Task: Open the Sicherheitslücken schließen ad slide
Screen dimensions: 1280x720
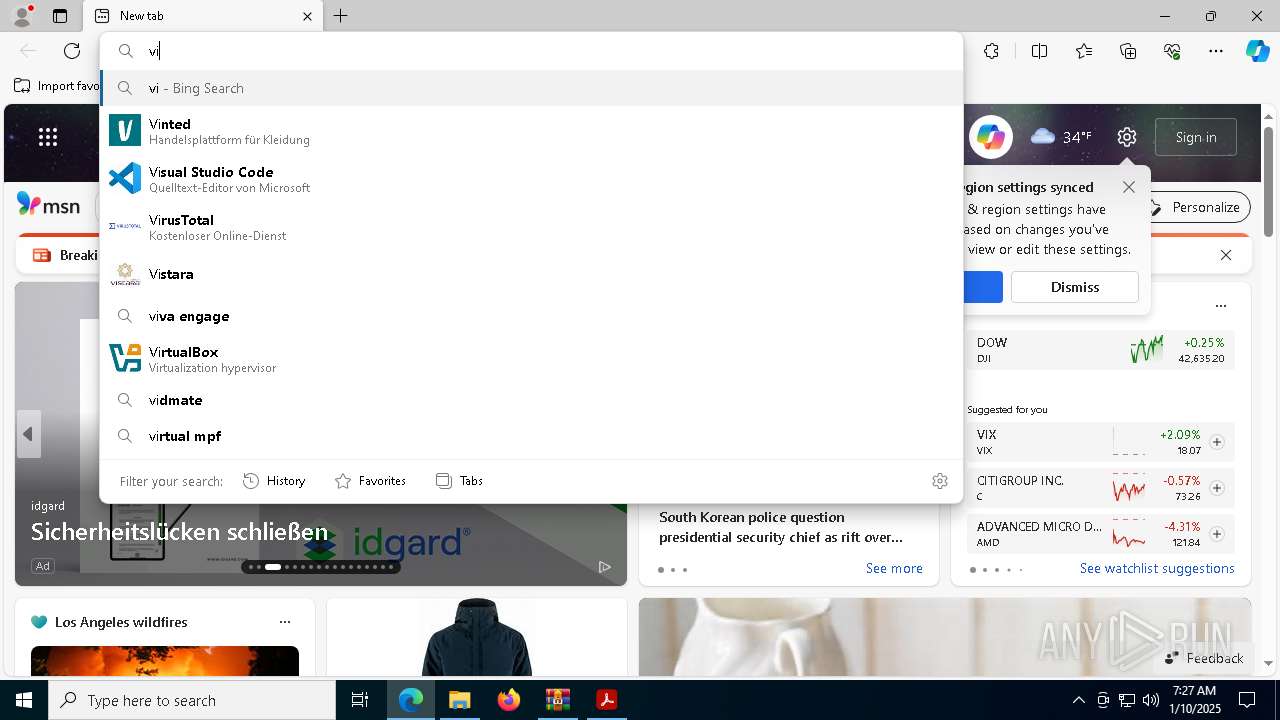Action: pos(179,531)
